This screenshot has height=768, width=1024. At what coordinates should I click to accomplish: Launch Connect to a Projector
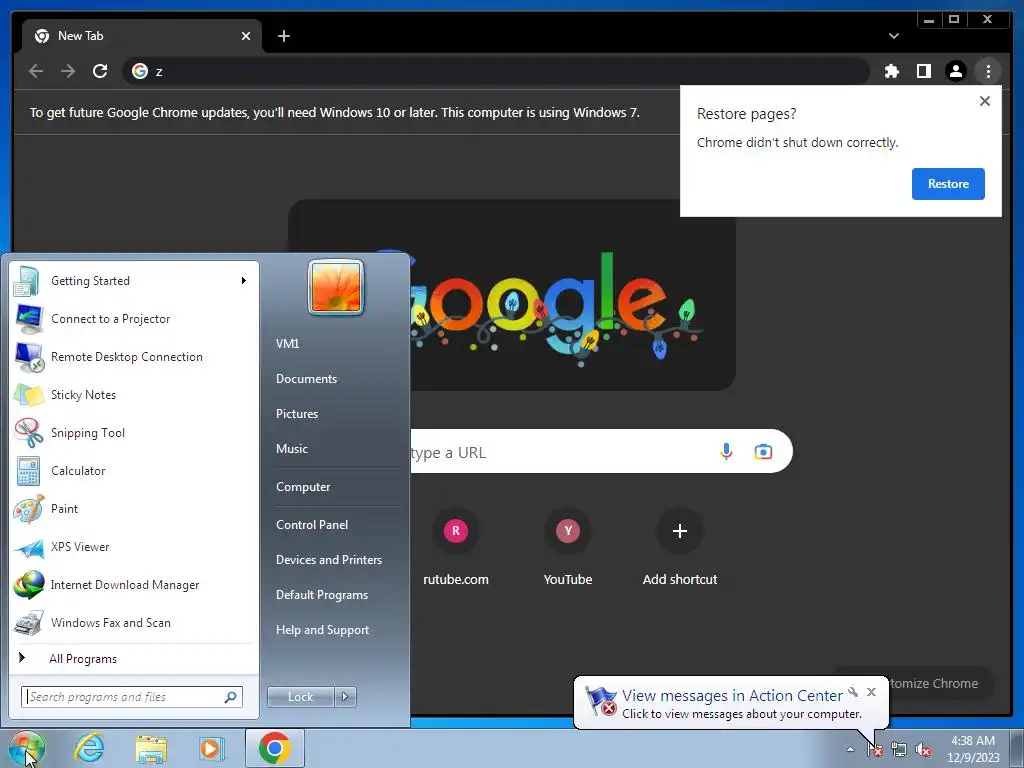click(134, 319)
